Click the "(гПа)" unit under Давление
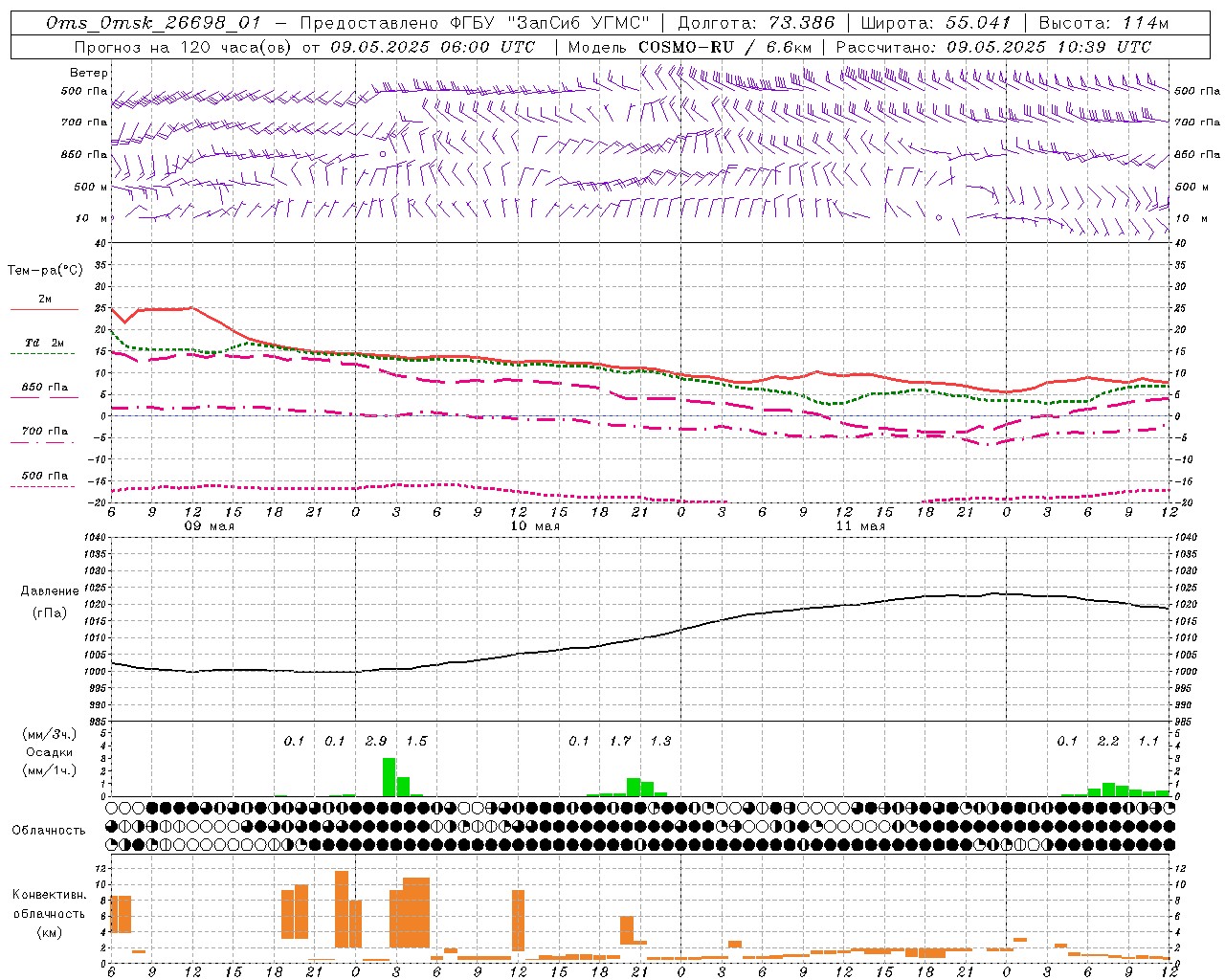Image resolution: width=1225 pixels, height=980 pixels. pyautogui.click(x=50, y=613)
